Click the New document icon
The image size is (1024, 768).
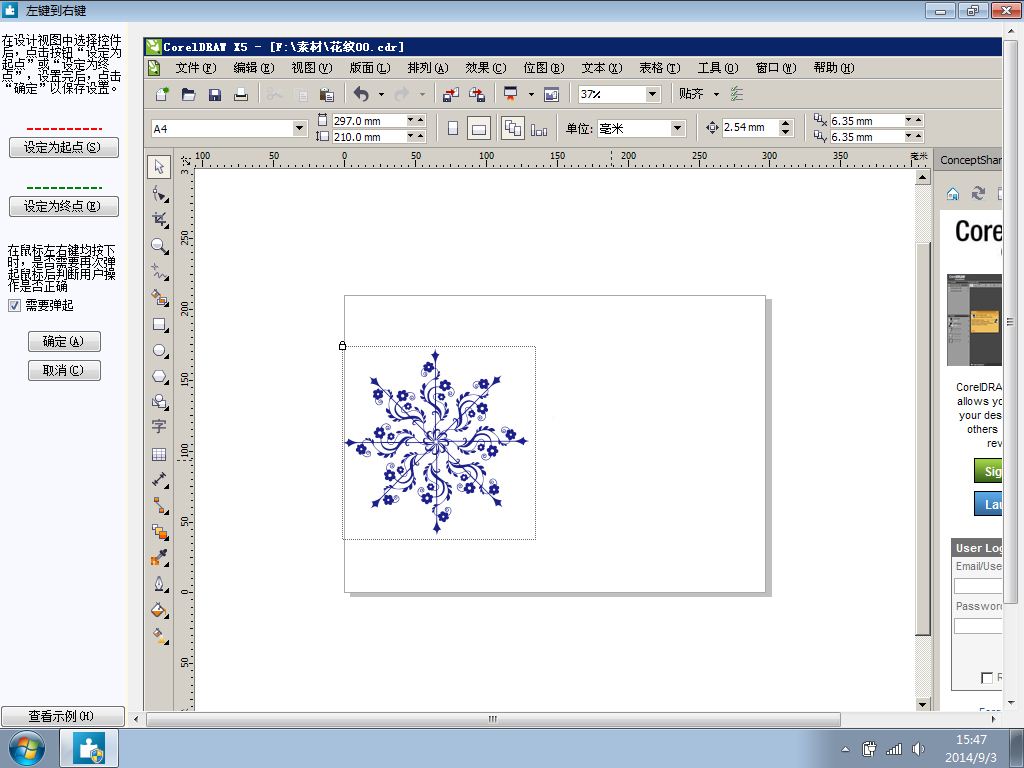162,94
